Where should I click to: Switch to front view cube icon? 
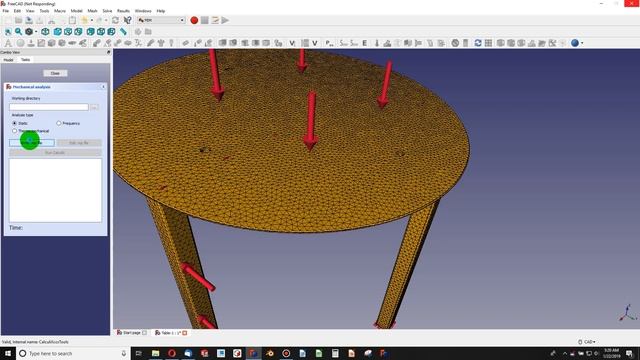coord(58,31)
